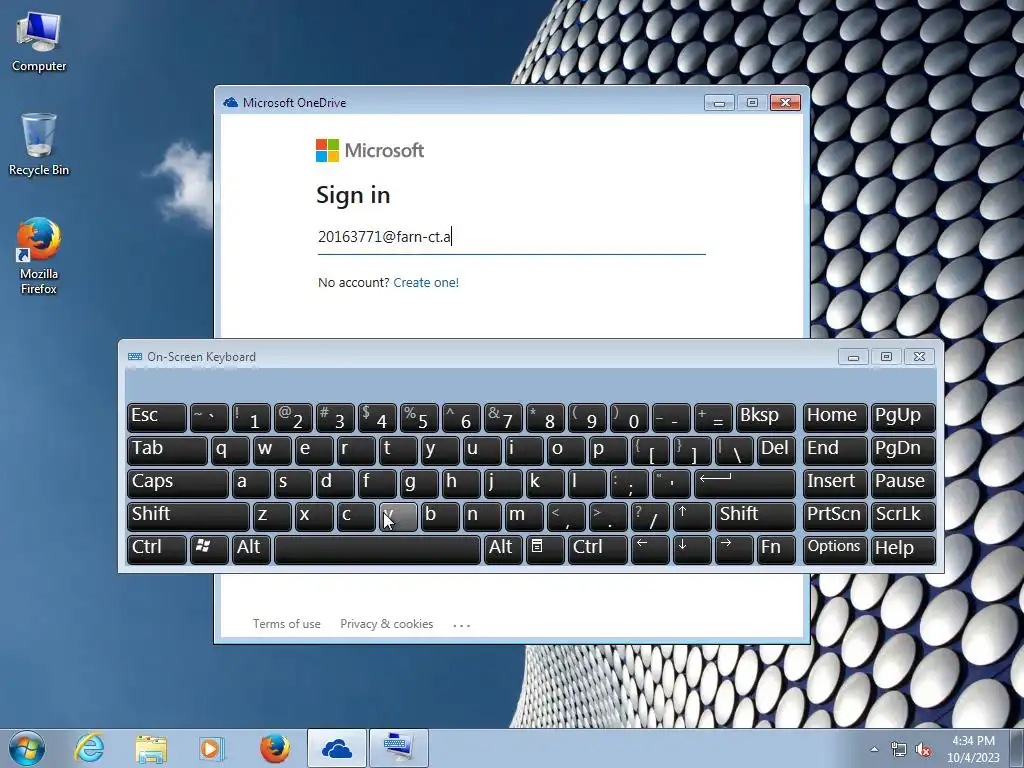Click the email sign-in input field
Viewport: 1024px width, 768px height.
point(511,237)
